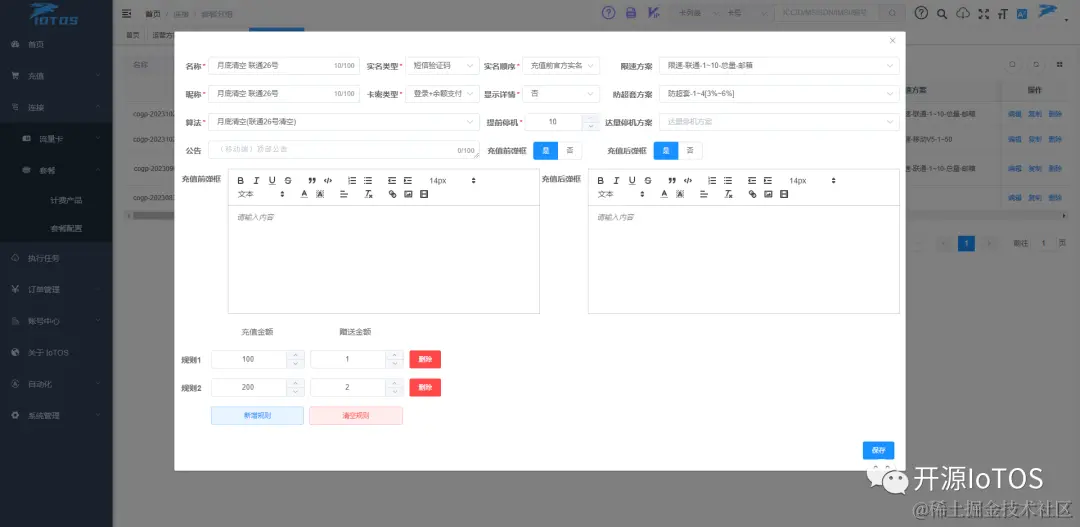Delete 规则2 with its 删除 button

425,387
